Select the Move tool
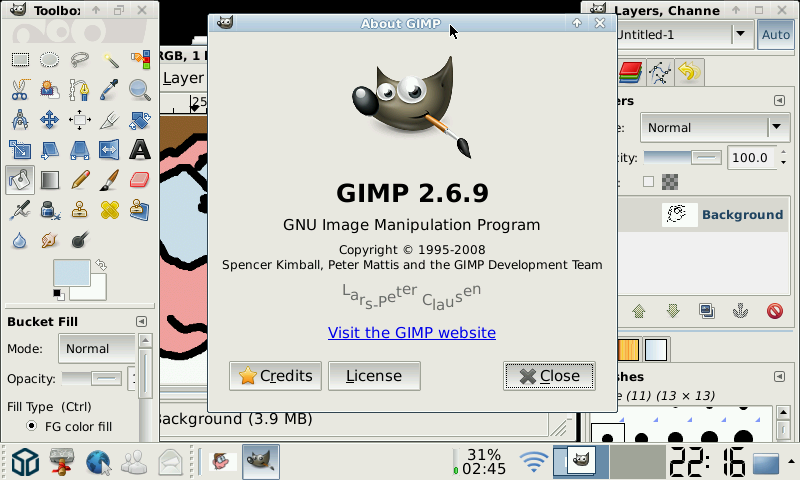The height and width of the screenshot is (480, 800). [49, 120]
